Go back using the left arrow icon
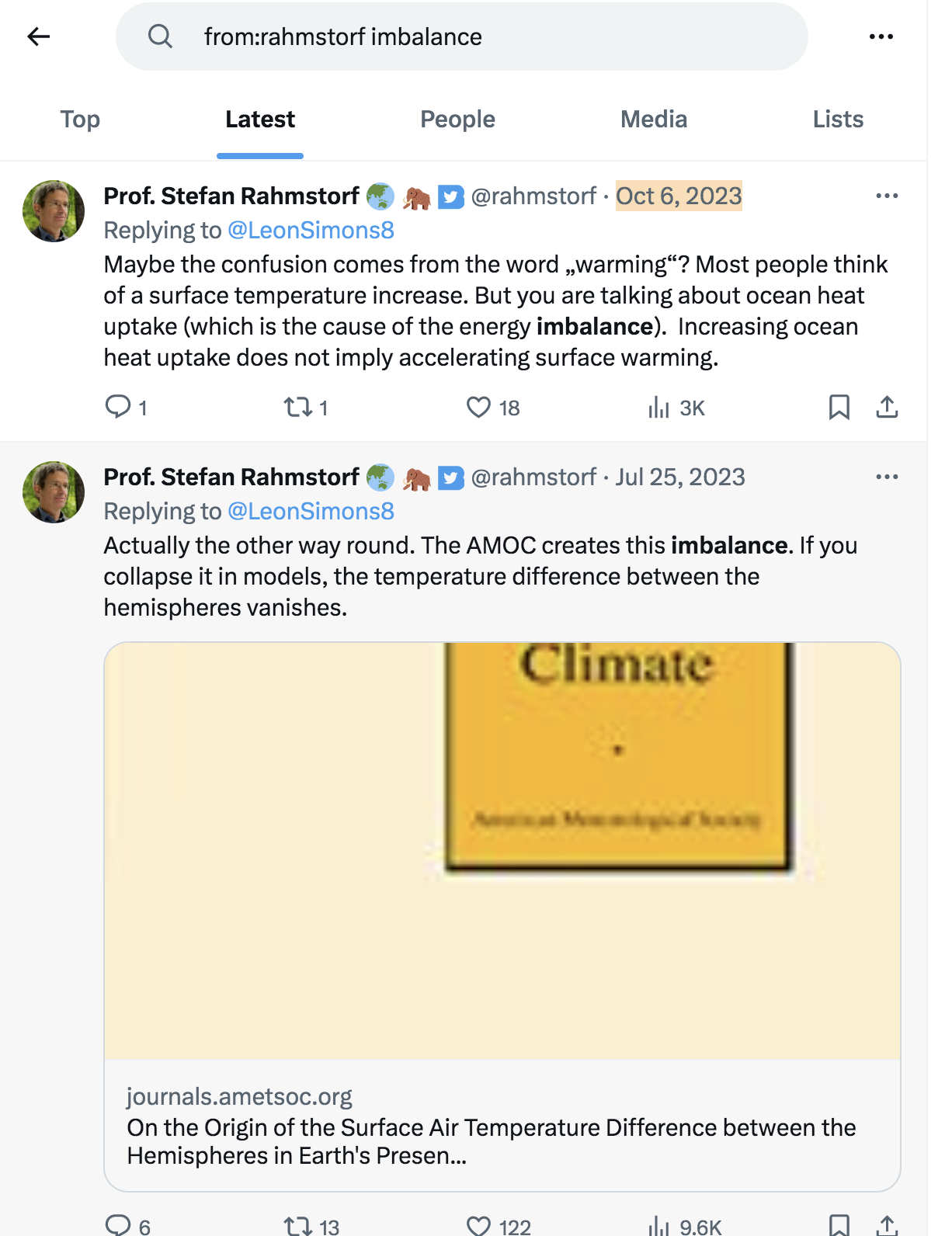The width and height of the screenshot is (952, 1236). tap(38, 36)
